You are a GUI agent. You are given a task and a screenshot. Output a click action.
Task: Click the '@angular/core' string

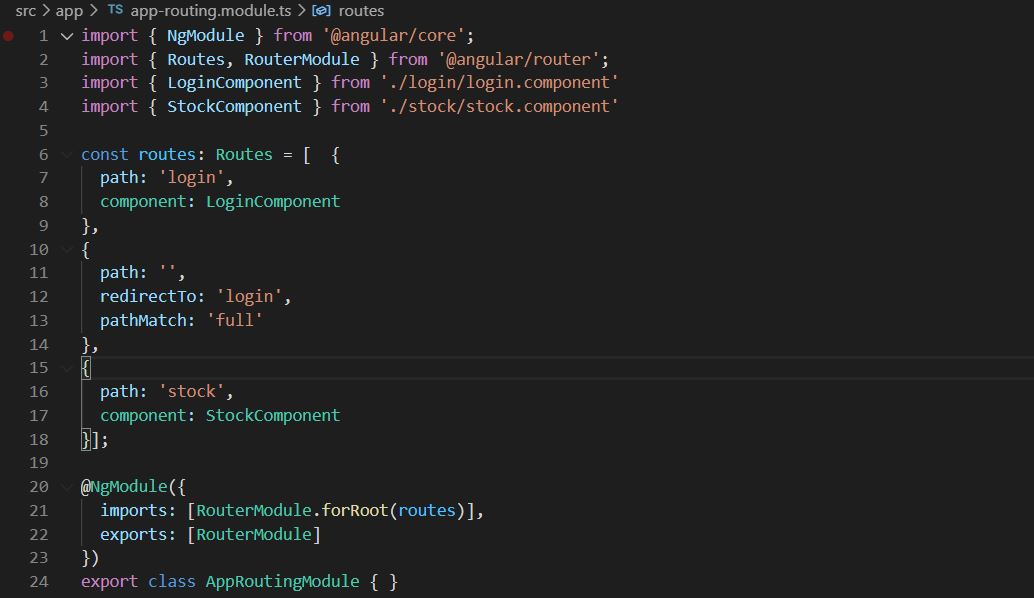[x=393, y=36]
